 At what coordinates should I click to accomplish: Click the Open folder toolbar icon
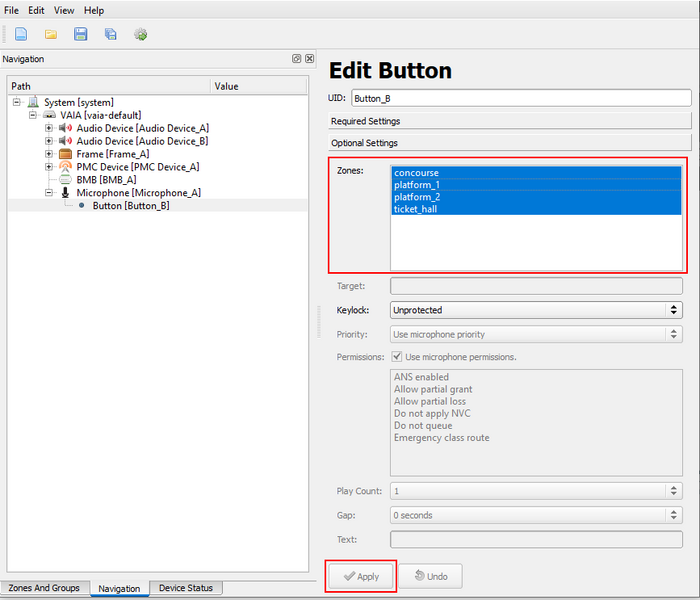pos(51,34)
